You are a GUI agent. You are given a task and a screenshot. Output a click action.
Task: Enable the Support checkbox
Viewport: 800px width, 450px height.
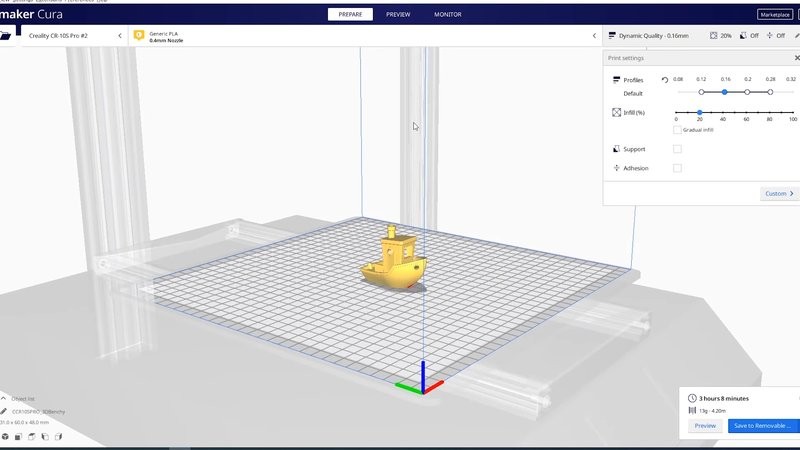pyautogui.click(x=677, y=149)
